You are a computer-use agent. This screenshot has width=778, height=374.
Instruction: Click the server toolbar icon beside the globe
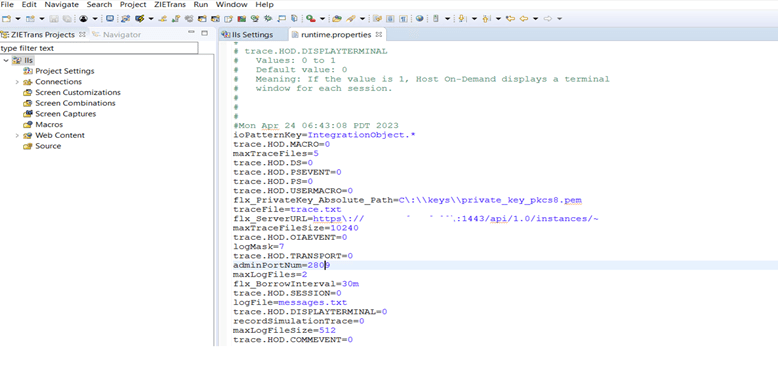(x=436, y=19)
